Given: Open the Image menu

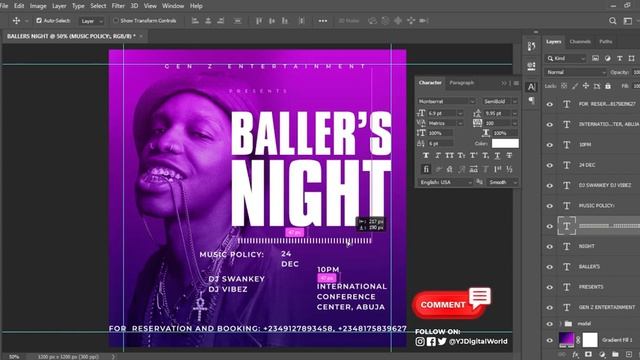Looking at the screenshot, I should point(38,6).
